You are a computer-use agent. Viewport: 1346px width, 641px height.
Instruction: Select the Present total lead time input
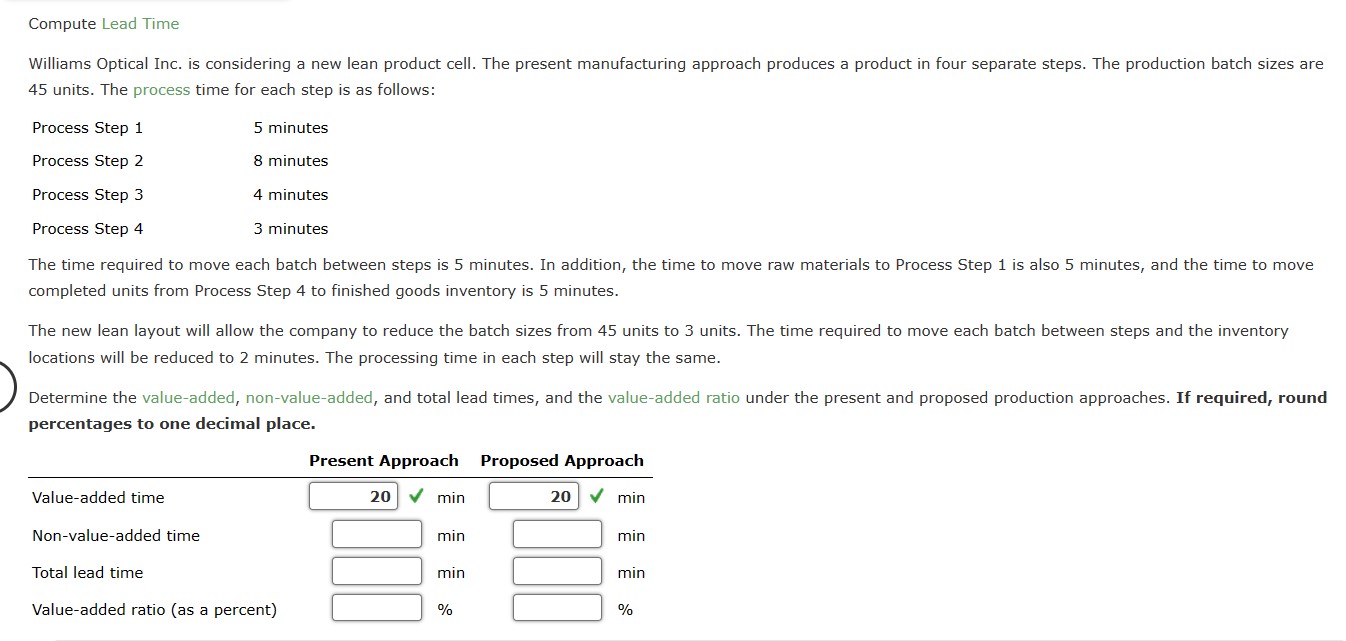pyautogui.click(x=375, y=570)
